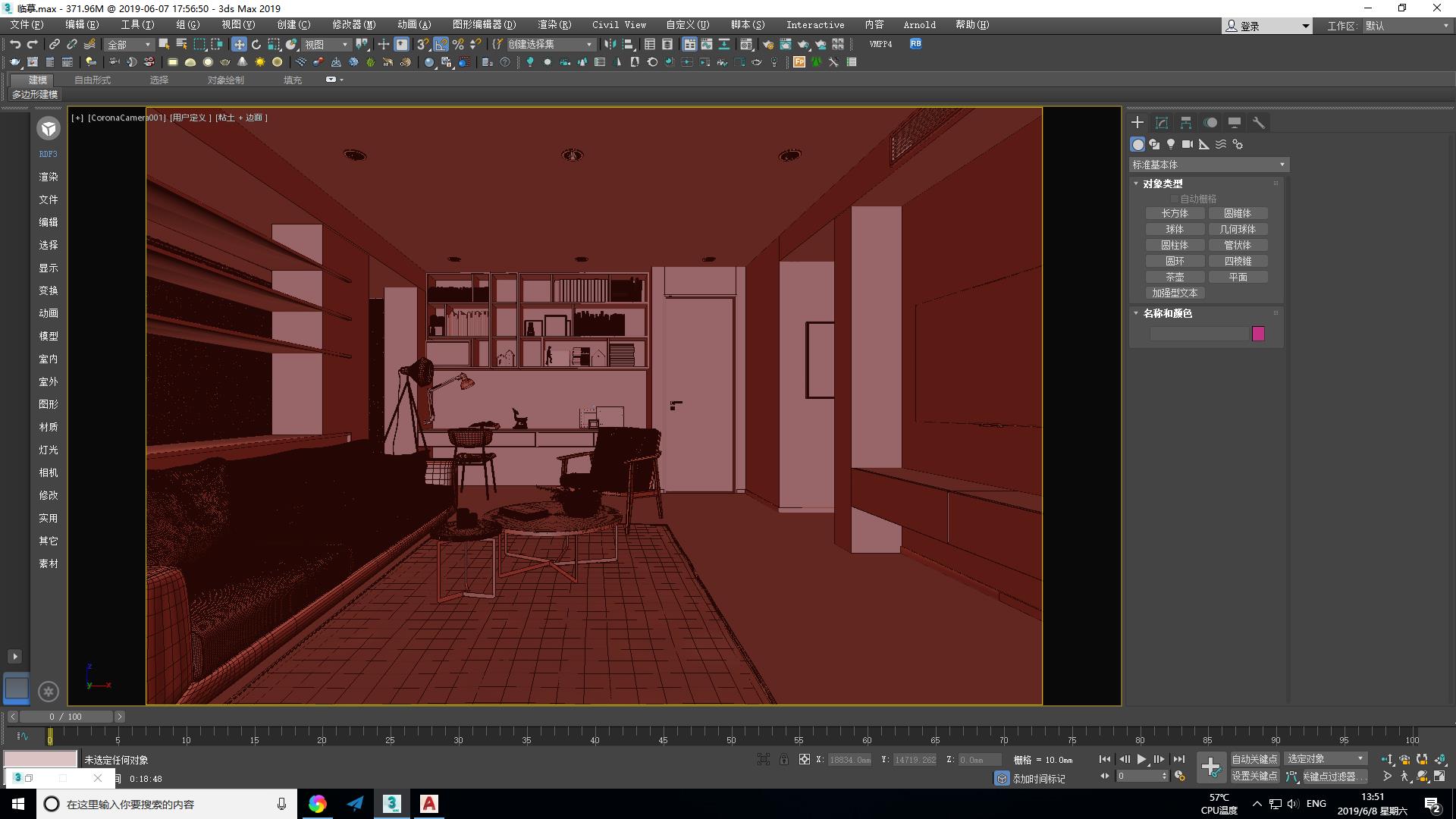Click the object name input field
The height and width of the screenshot is (819, 1456).
[1198, 334]
